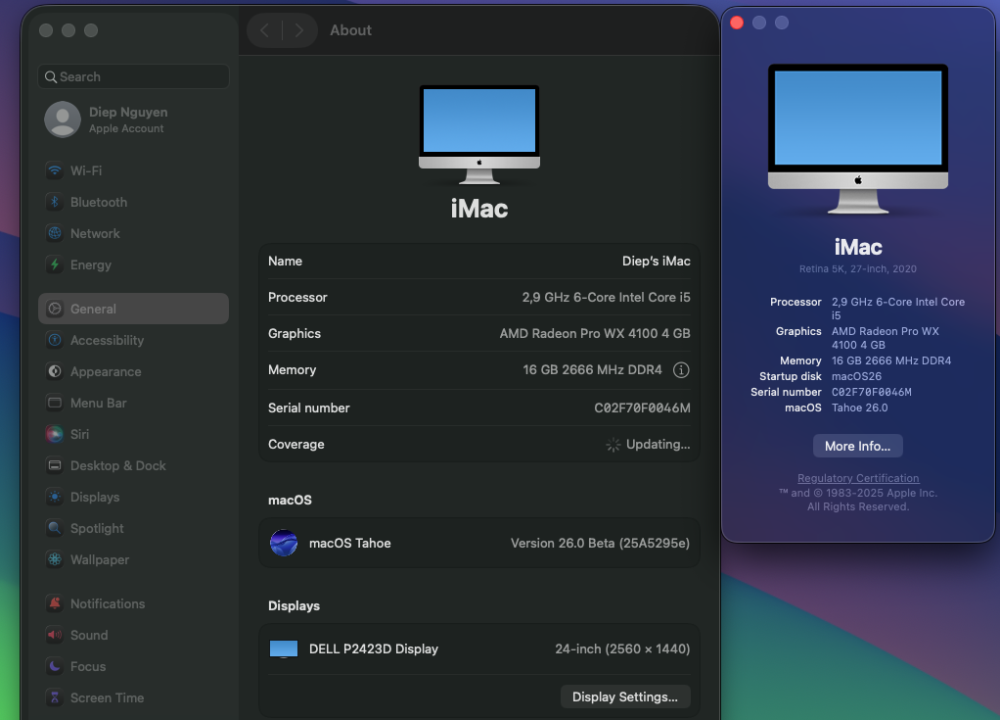Open Energy settings lightning icon
1000x720 pixels.
pyautogui.click(x=55, y=265)
